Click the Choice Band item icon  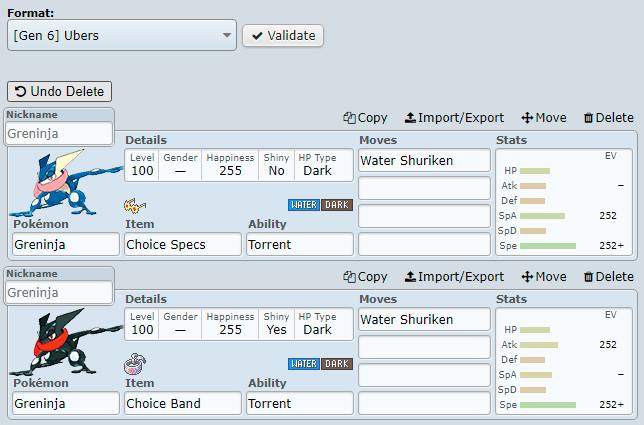click(x=135, y=364)
